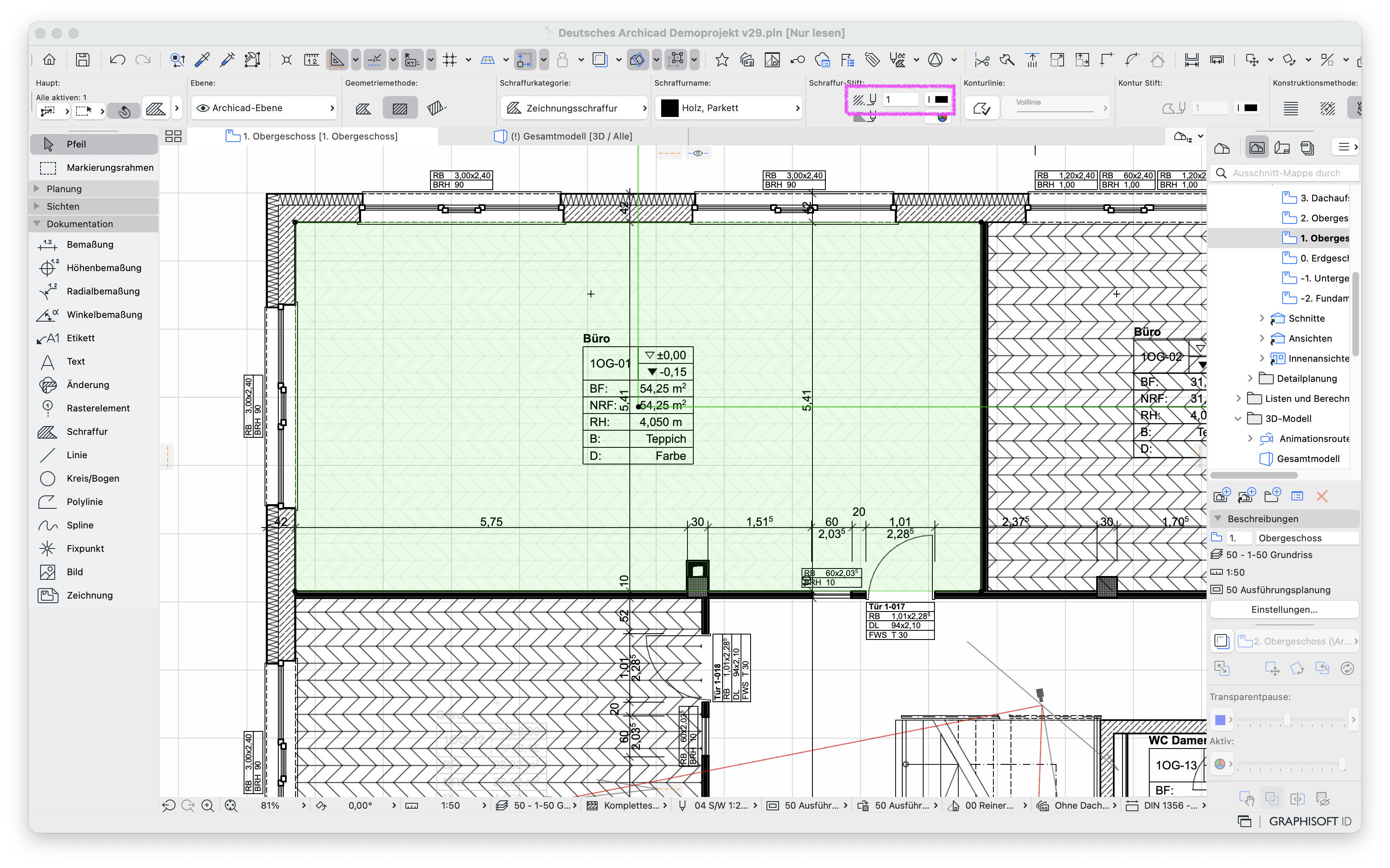Switch to the 1. Obergeschoss tab
The width and height of the screenshot is (1390, 868).
pos(312,137)
